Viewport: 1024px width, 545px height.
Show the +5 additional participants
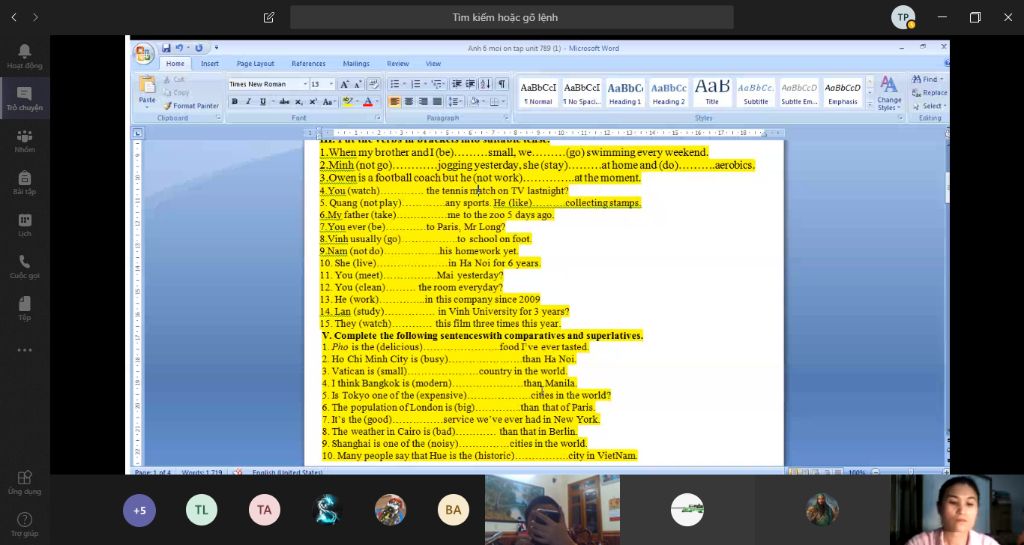point(139,510)
